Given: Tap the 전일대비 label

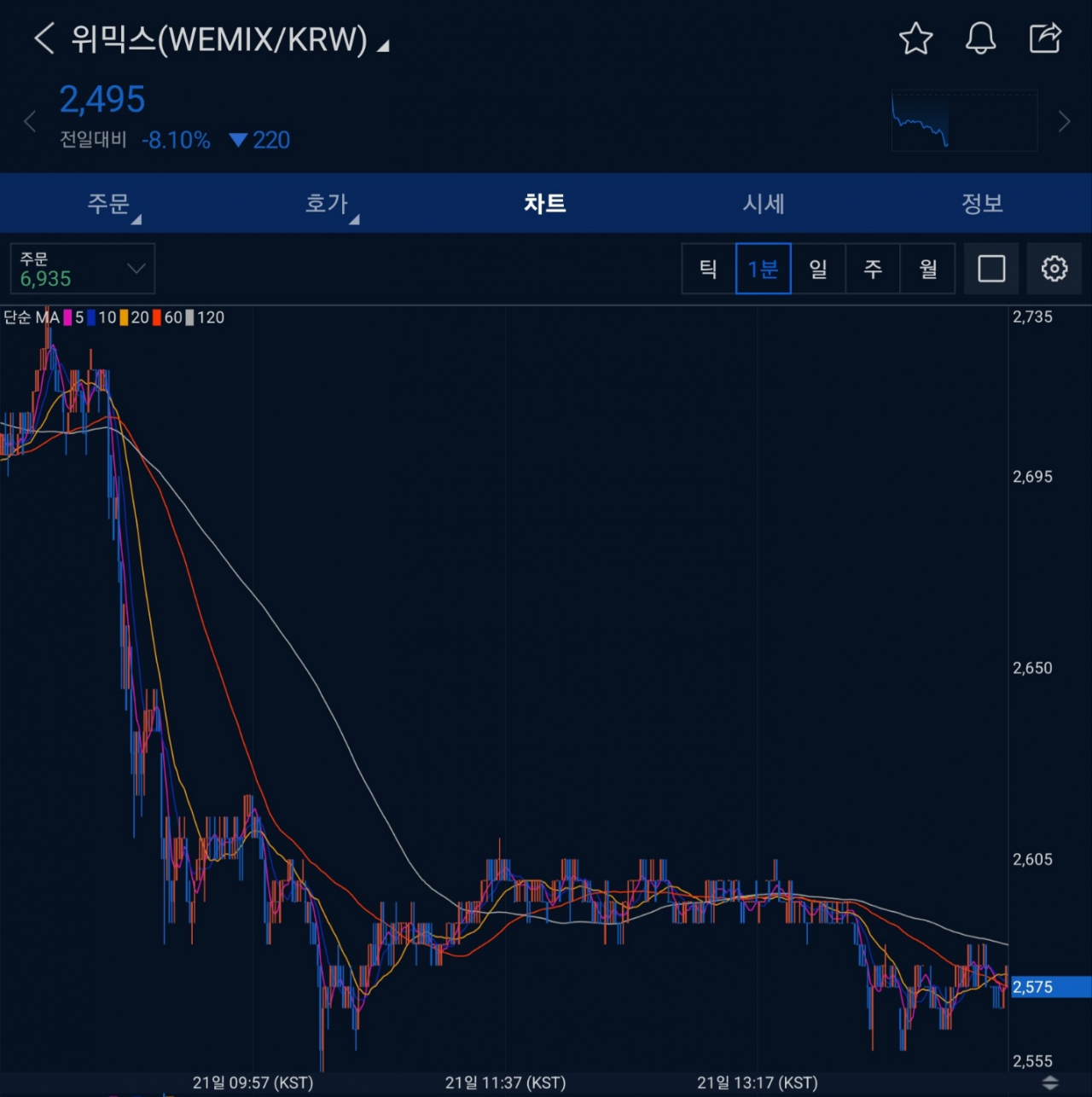Looking at the screenshot, I should [93, 140].
